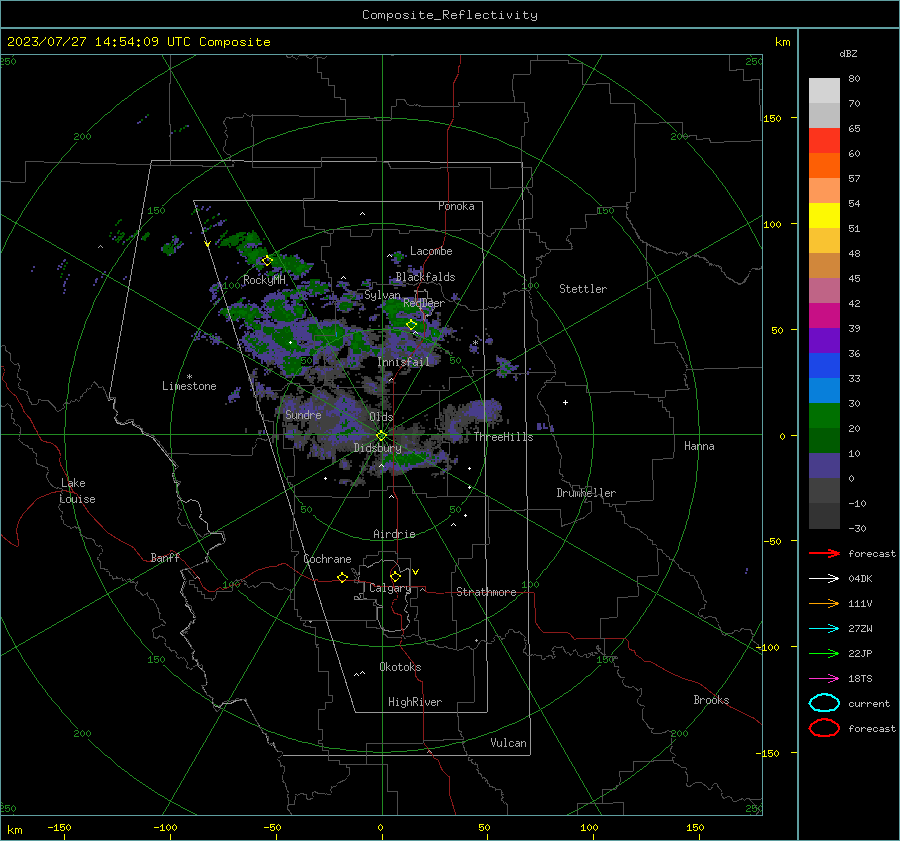Click the dBZ legend heading

[x=848, y=54]
